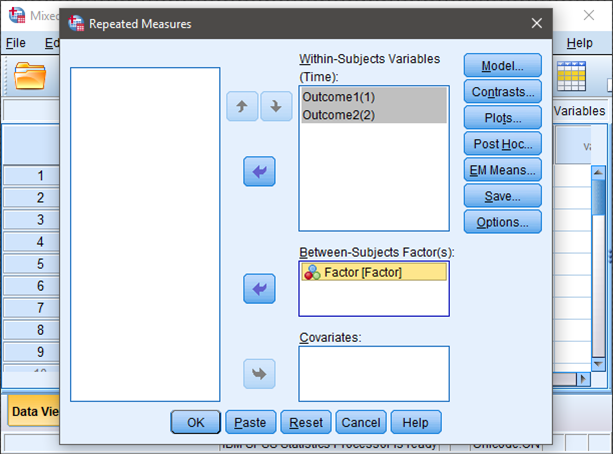This screenshot has height=454, width=613.
Task: Click the arrow button beside Between-Subjects Factor(s)
Action: [x=259, y=289]
